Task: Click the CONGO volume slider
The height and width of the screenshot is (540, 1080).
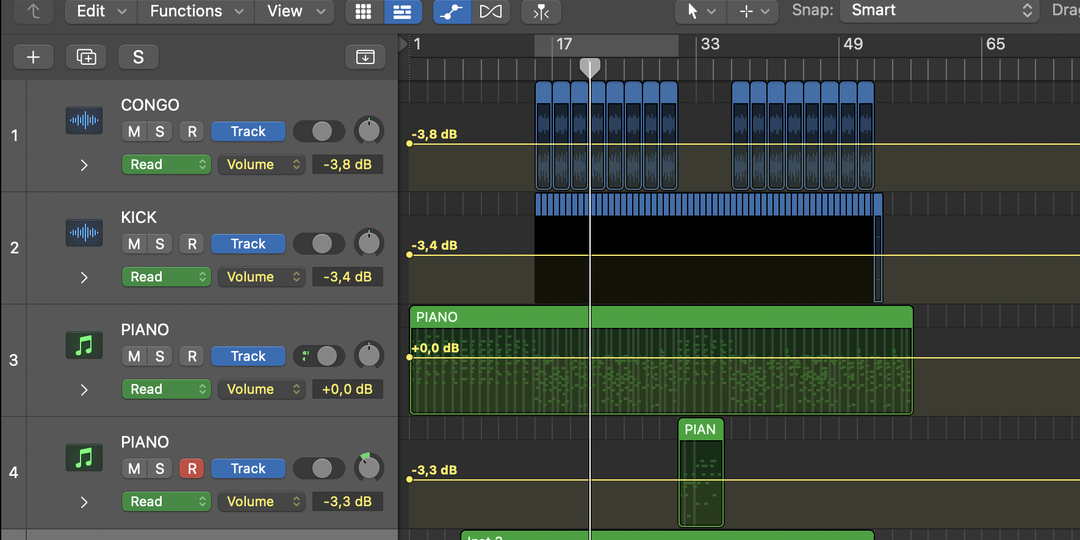Action: (x=319, y=132)
